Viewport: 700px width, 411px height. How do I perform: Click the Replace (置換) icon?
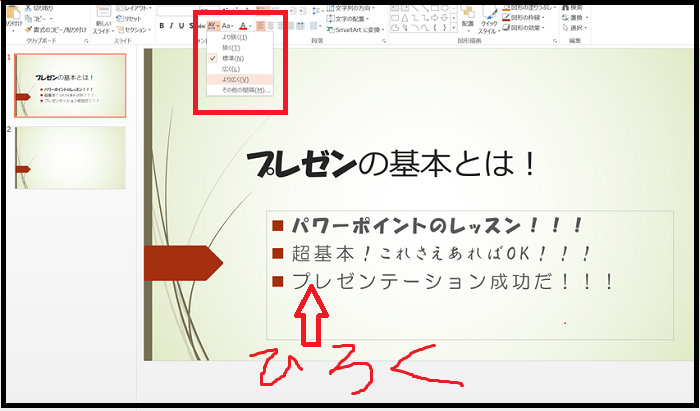(x=566, y=18)
